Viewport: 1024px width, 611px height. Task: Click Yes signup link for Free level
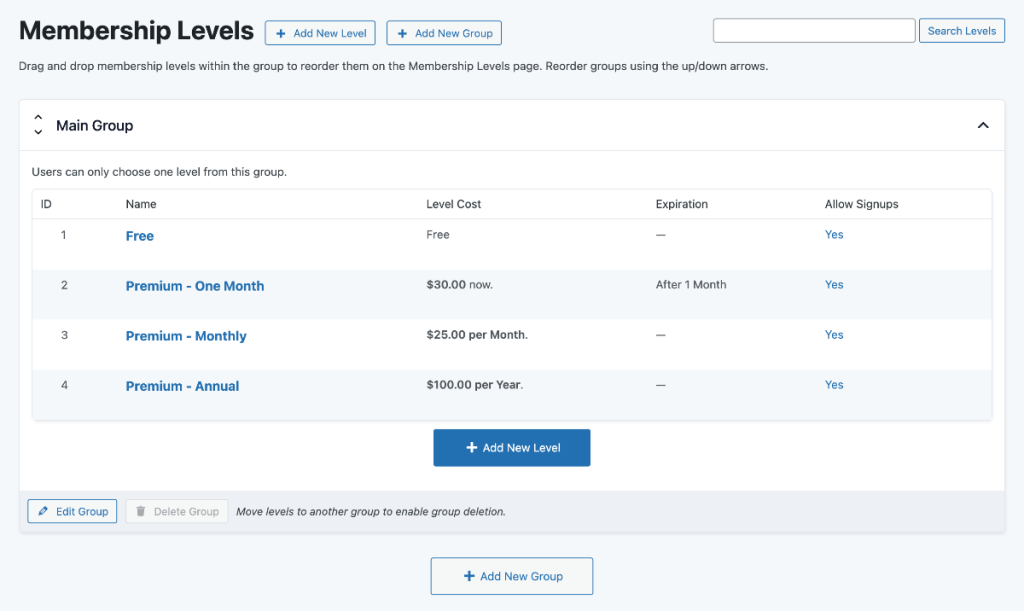(834, 235)
